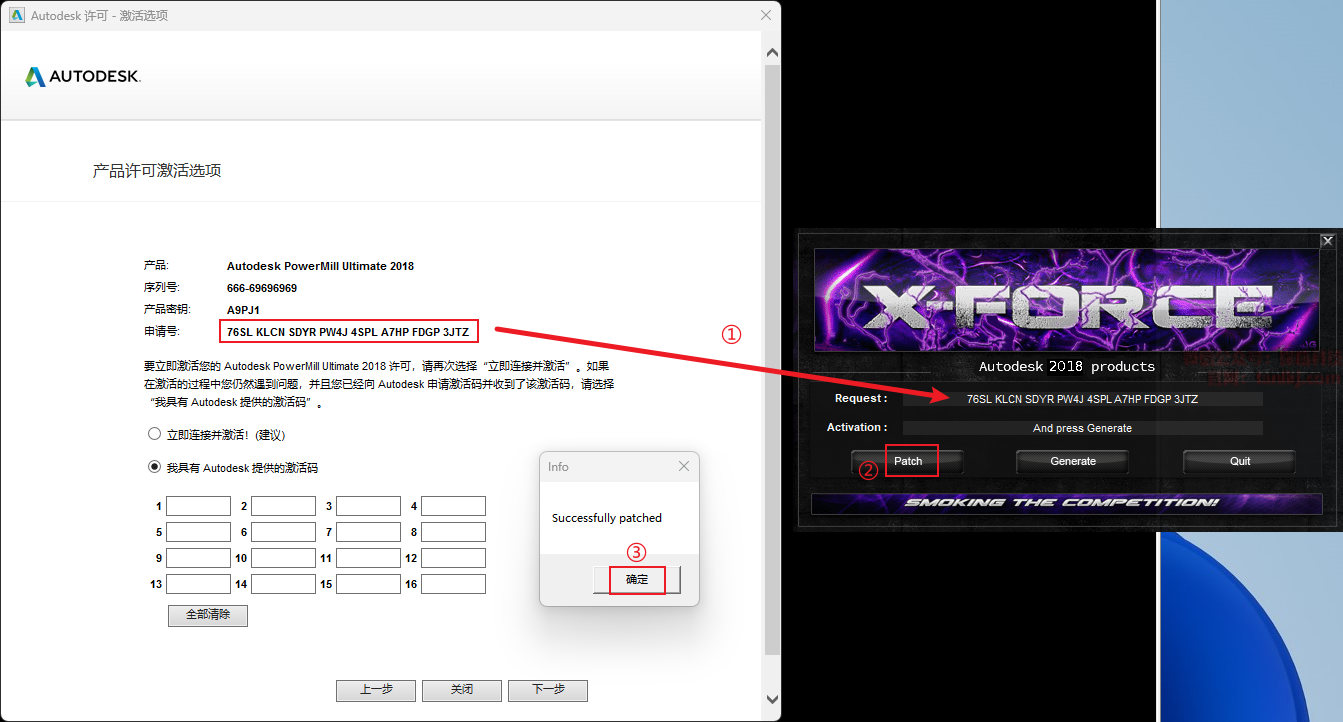Click activation code box number 12
This screenshot has height=722, width=1343.
(453, 558)
